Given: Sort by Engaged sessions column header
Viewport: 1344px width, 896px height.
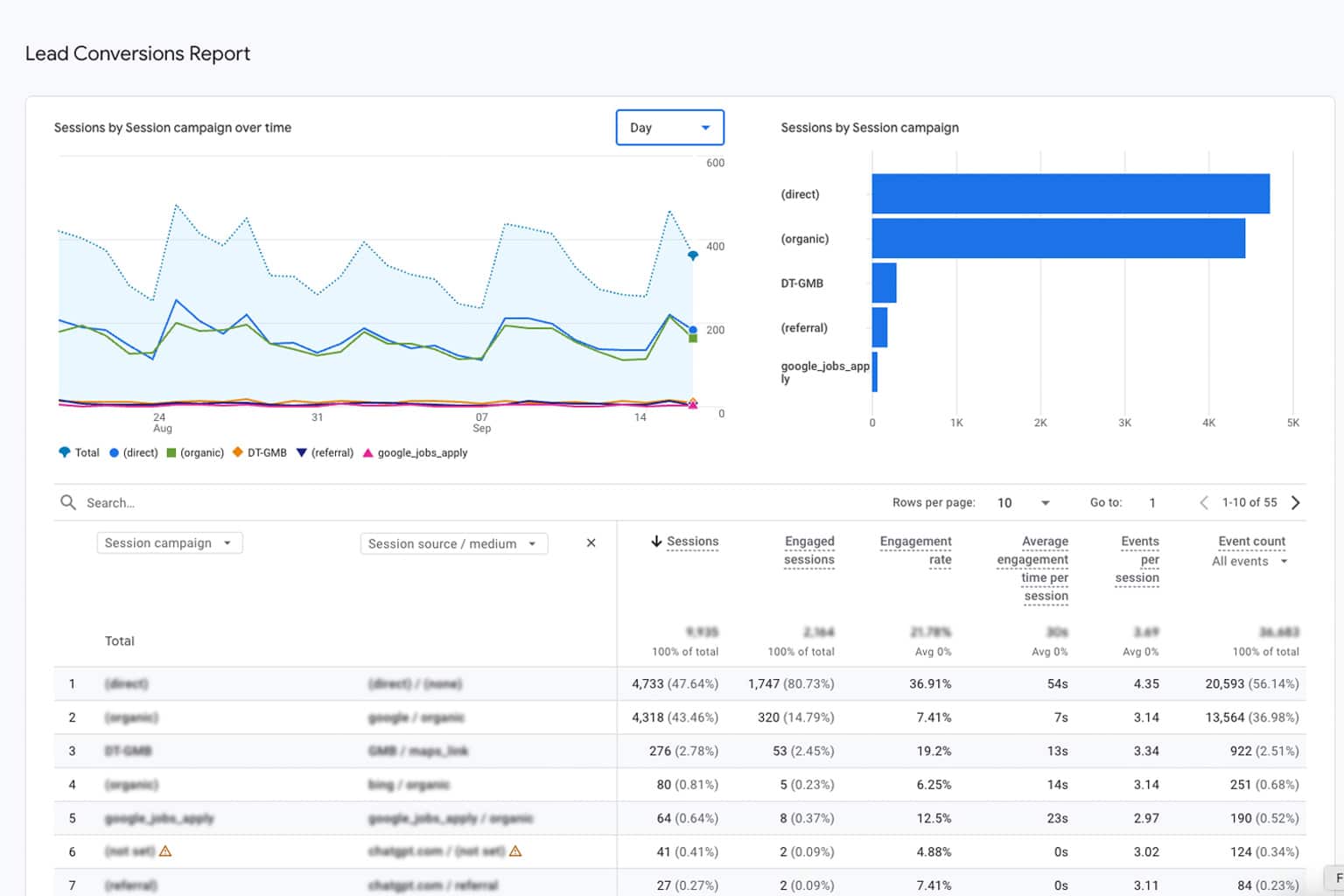Looking at the screenshot, I should pyautogui.click(x=808, y=550).
